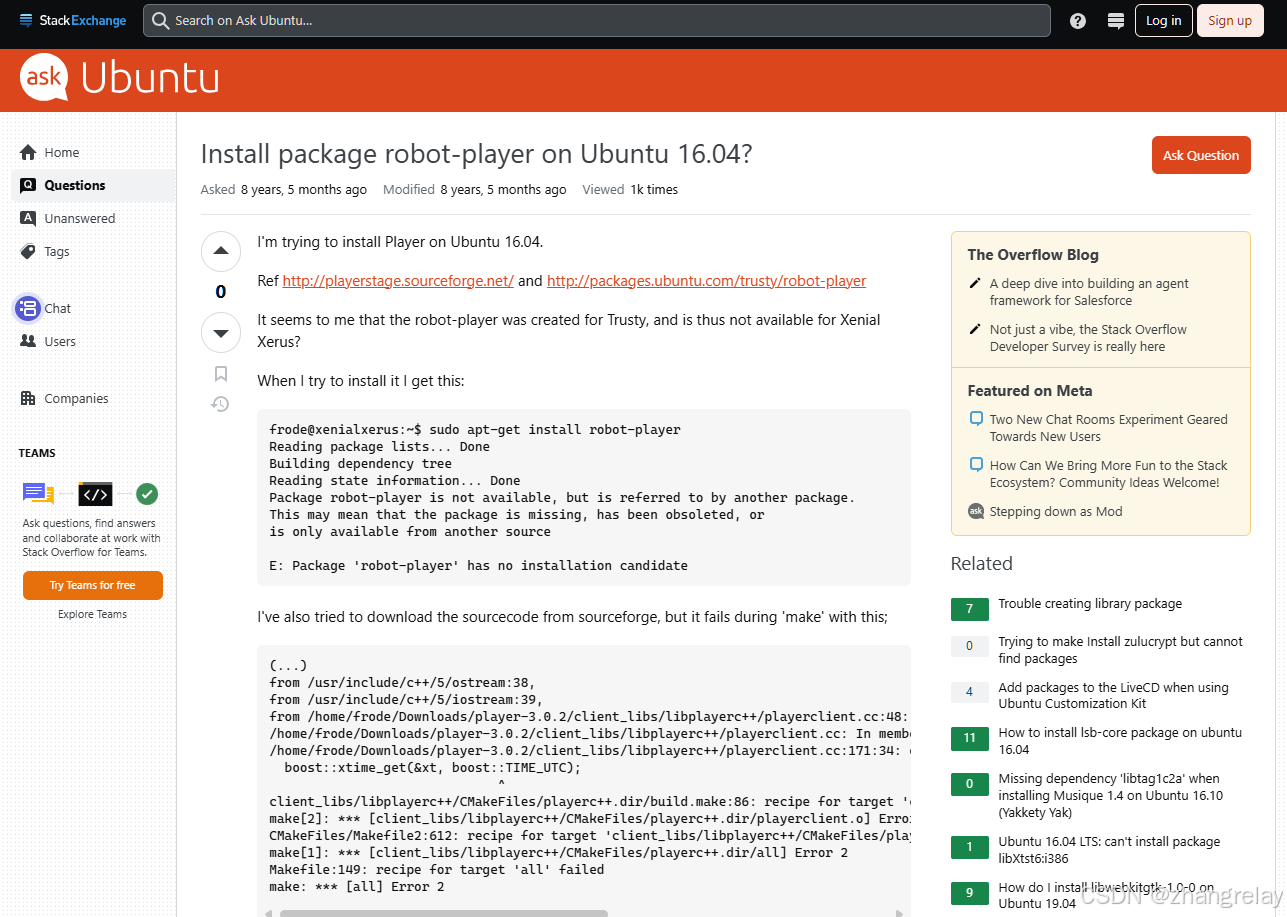Click the search magnifier icon
Image resolution: width=1287 pixels, height=917 pixels.
pos(160,20)
